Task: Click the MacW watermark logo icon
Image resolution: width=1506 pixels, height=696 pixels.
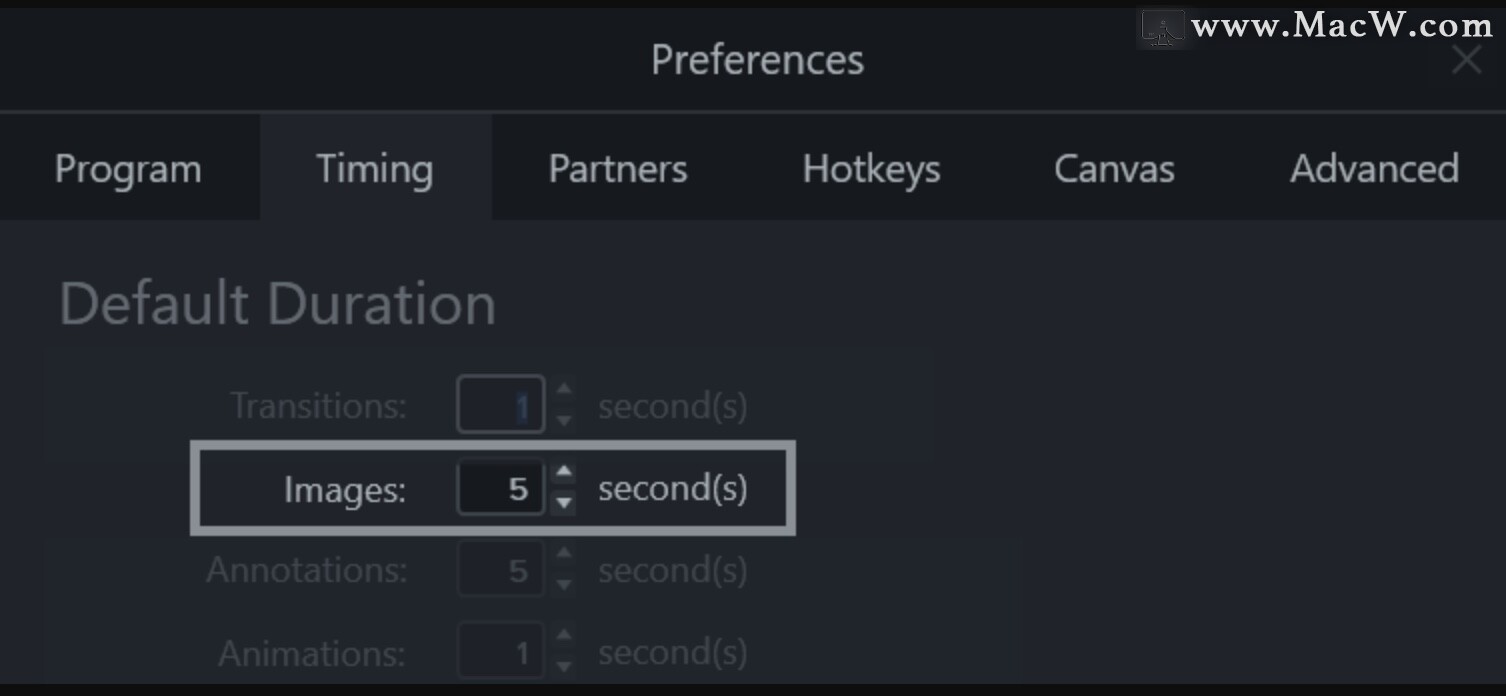Action: [x=1163, y=28]
